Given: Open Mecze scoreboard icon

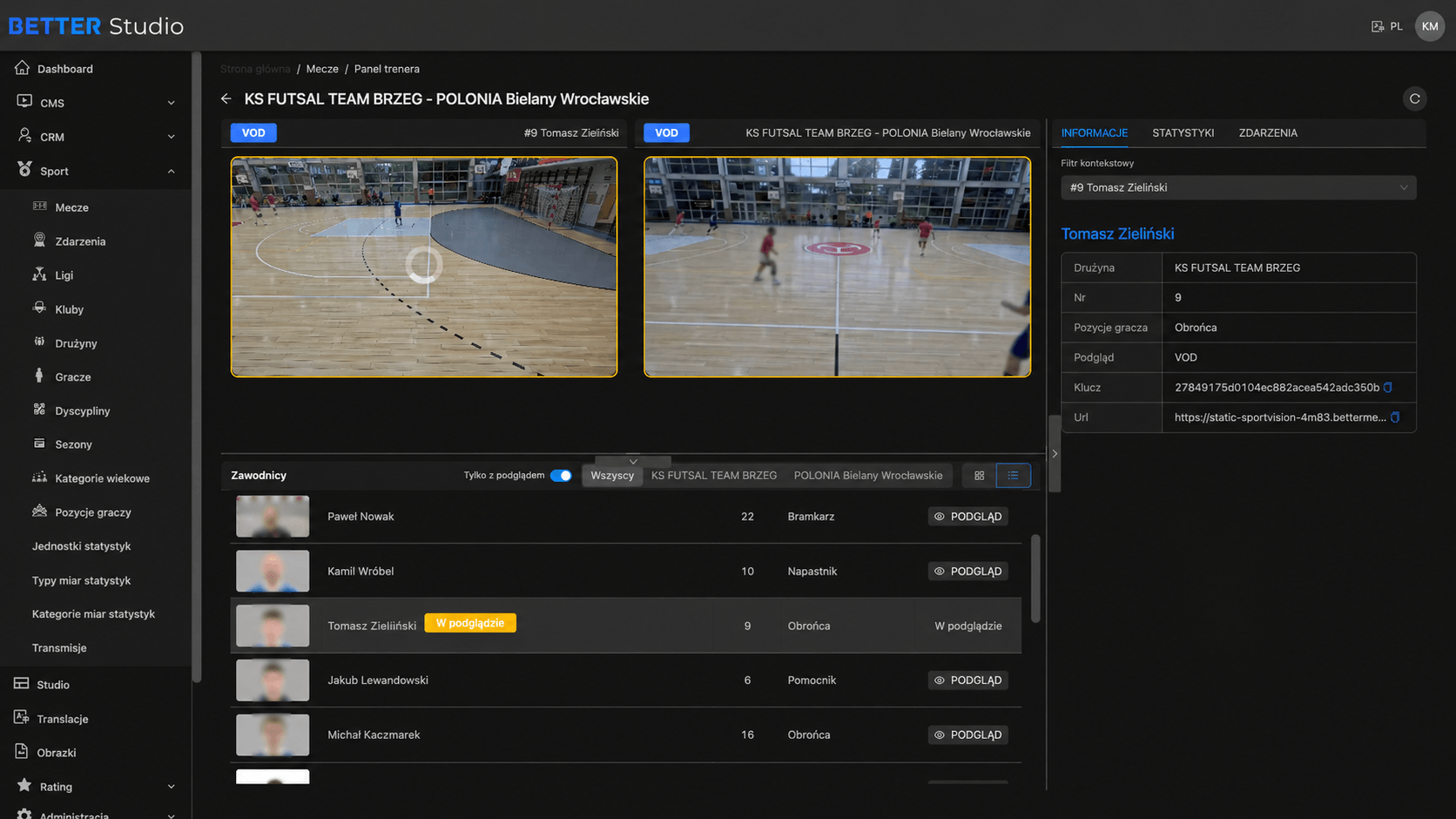Looking at the screenshot, I should click(x=39, y=206).
